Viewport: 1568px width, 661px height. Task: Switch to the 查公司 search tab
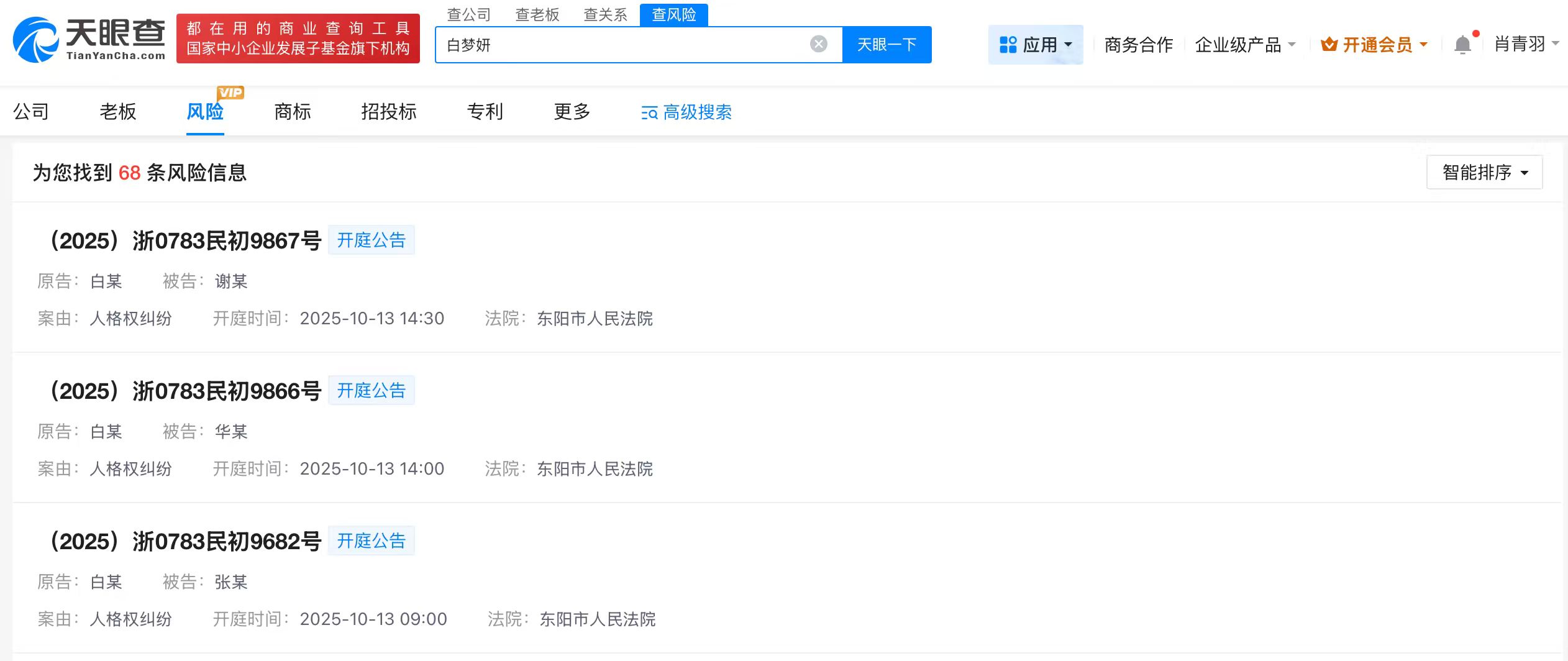coord(468,14)
